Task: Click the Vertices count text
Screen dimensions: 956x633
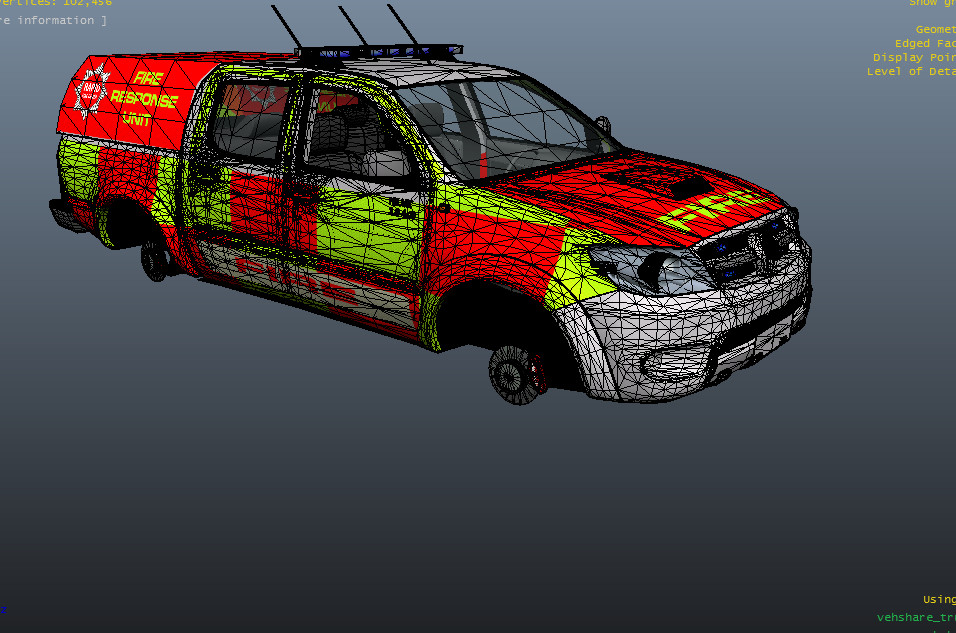Action: pyautogui.click(x=55, y=4)
